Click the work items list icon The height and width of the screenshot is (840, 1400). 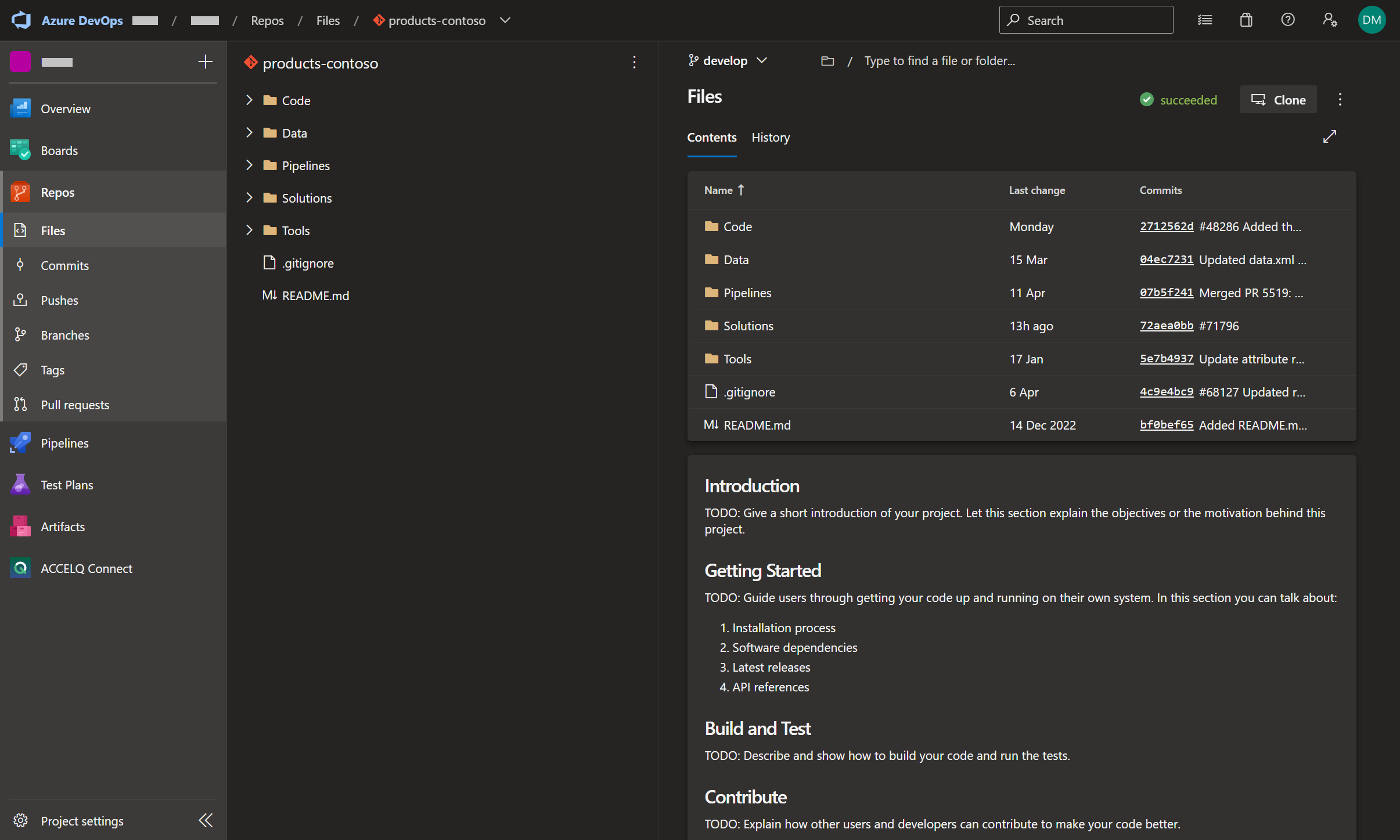click(1205, 20)
